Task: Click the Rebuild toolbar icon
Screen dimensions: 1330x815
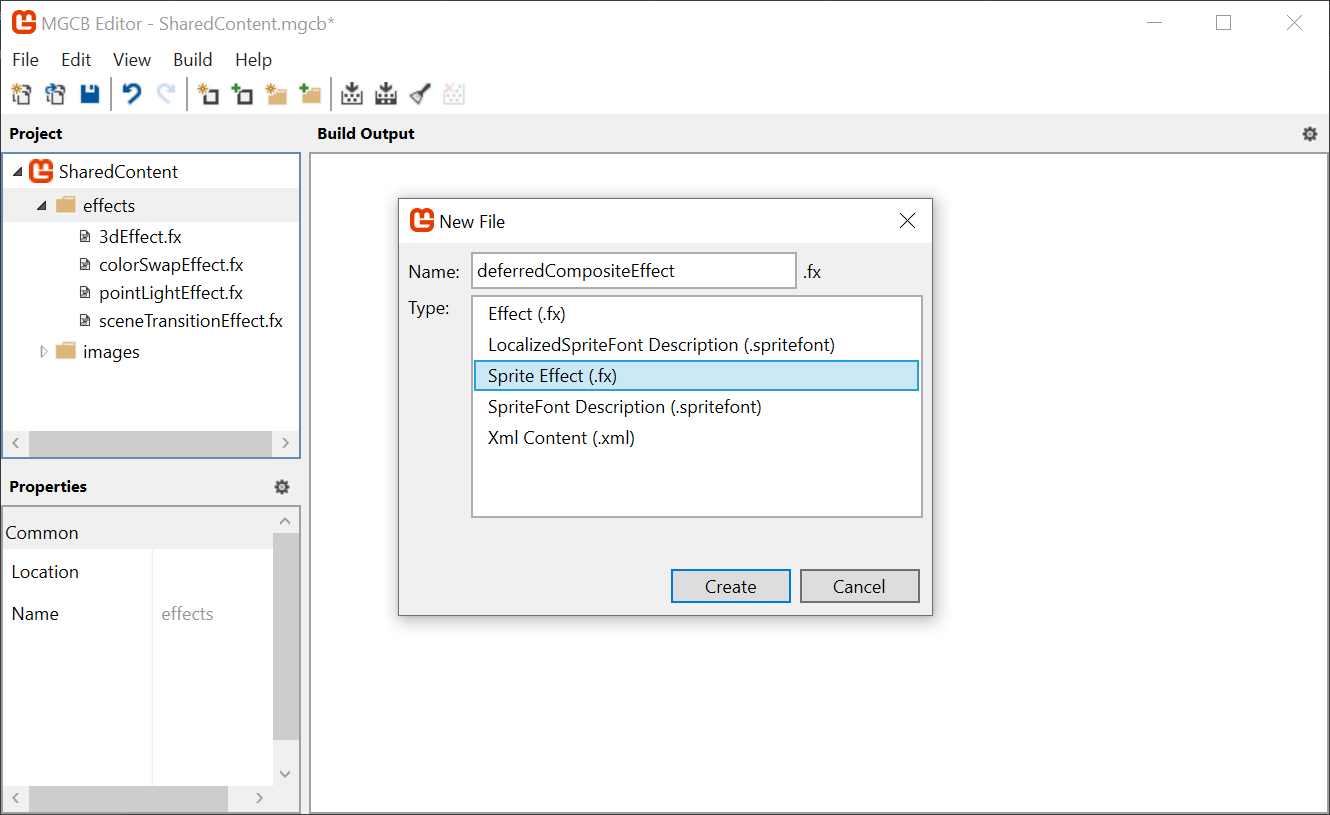Action: [x=386, y=93]
